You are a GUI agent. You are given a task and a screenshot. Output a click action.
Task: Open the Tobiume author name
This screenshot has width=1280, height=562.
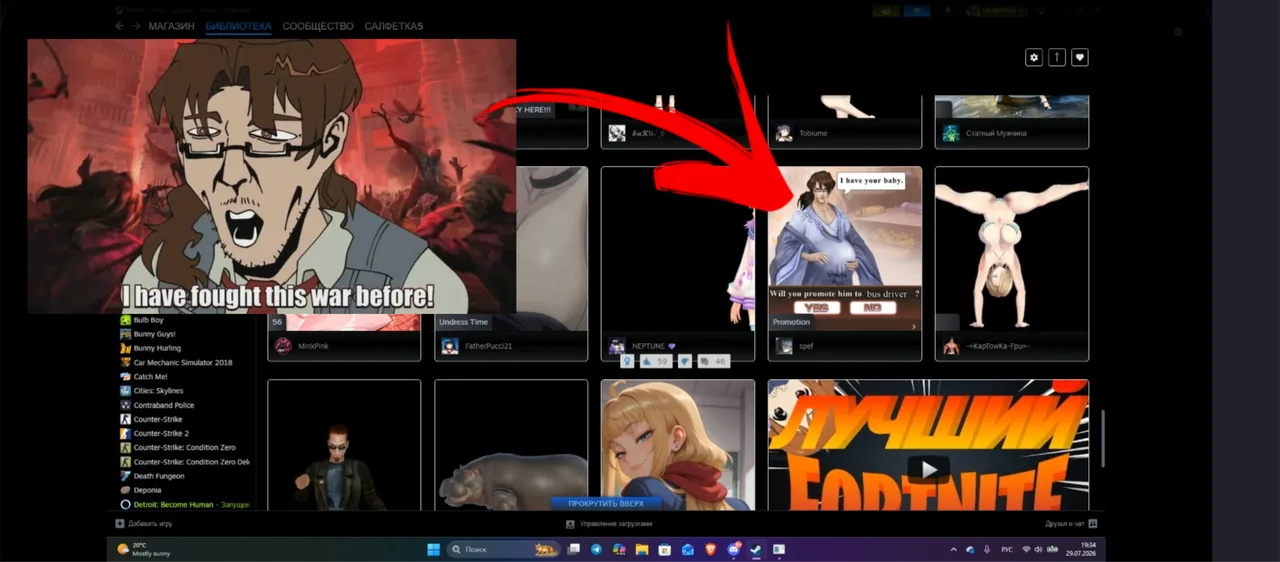click(x=813, y=133)
